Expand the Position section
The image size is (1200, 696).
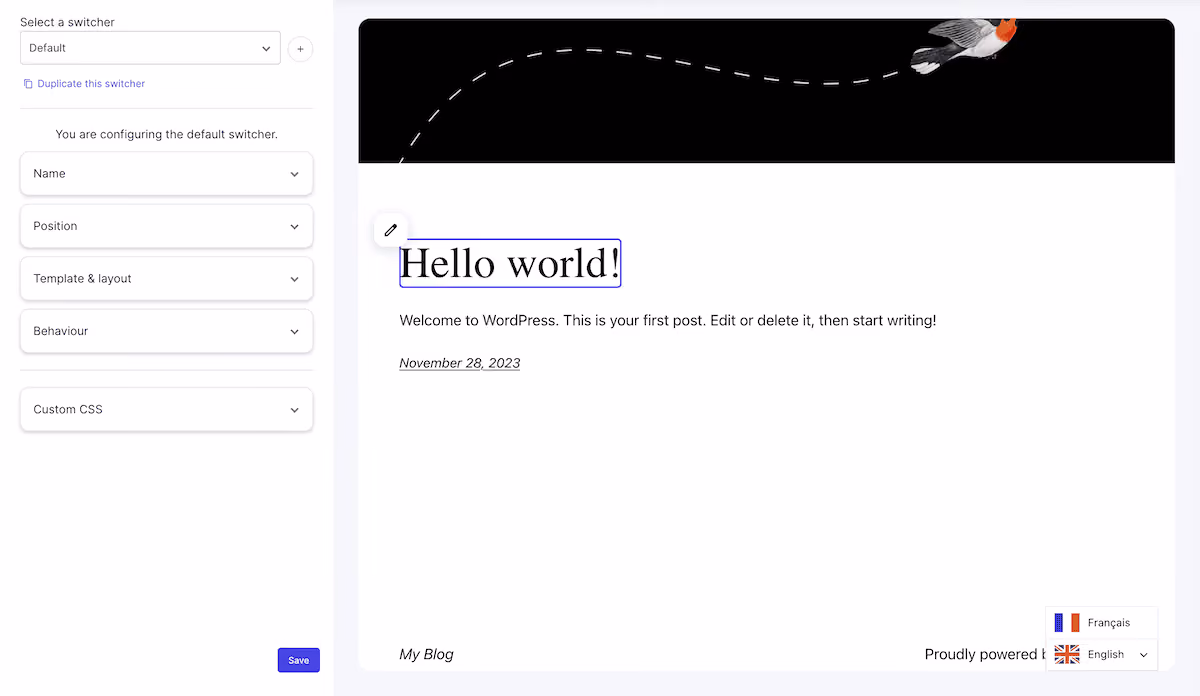pos(166,226)
